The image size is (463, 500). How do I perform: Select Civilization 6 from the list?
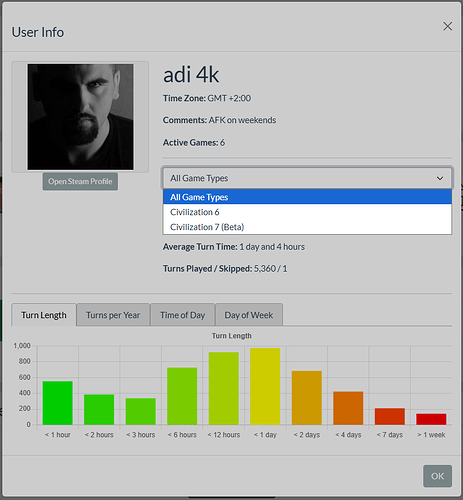[307, 212]
